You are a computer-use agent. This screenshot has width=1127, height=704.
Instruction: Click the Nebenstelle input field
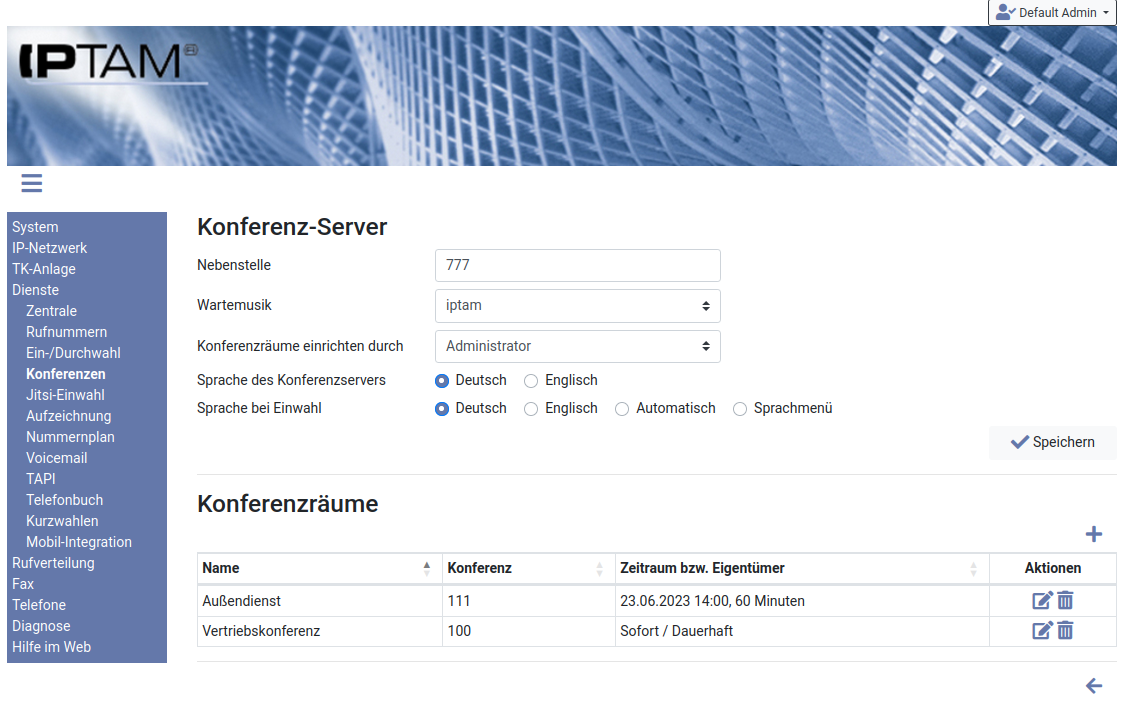click(577, 266)
